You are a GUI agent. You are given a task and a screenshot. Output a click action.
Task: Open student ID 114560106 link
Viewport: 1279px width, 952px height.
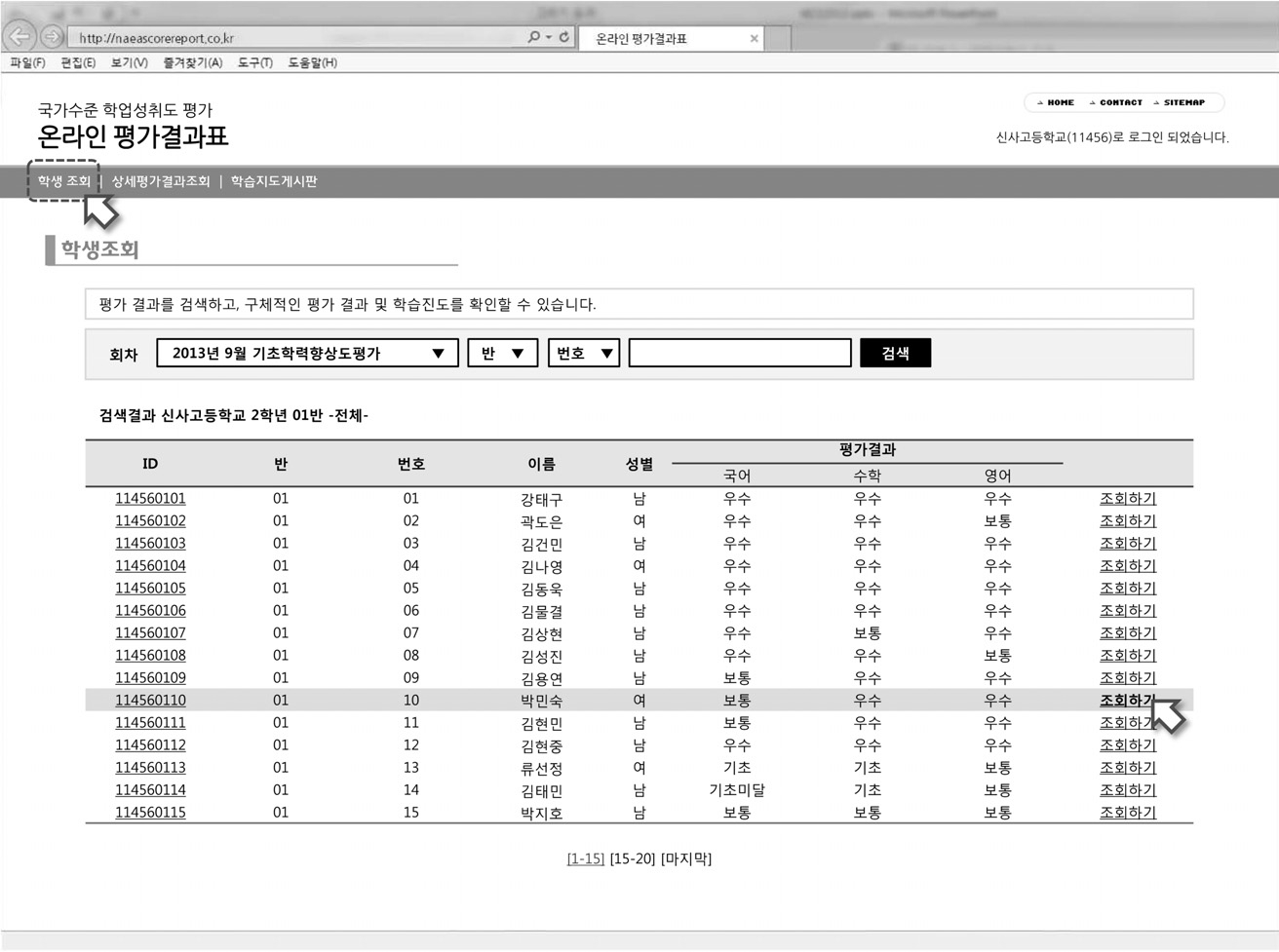(150, 611)
